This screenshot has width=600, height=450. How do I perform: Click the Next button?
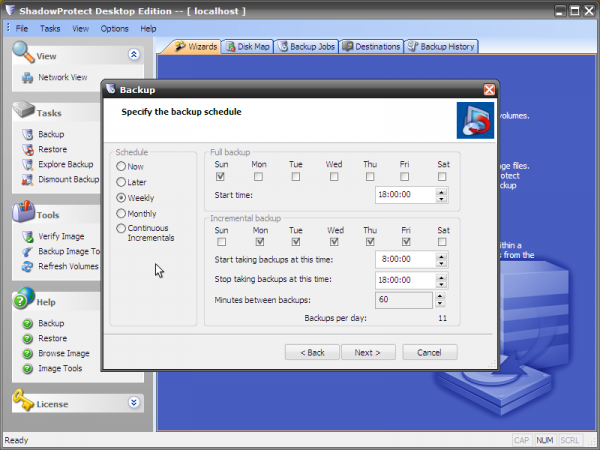pos(368,352)
